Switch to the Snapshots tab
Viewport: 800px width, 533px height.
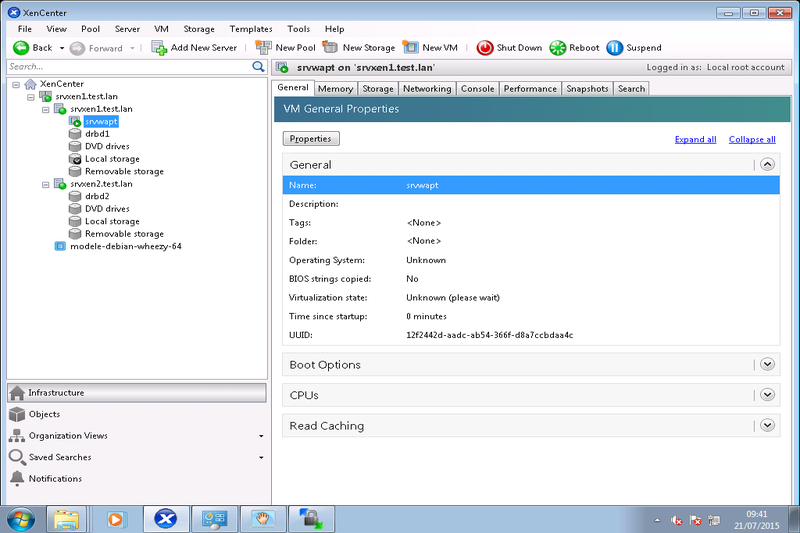point(587,89)
